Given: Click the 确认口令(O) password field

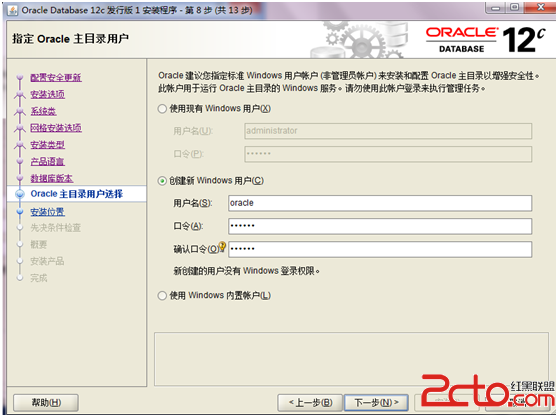Looking at the screenshot, I should coord(380,249).
